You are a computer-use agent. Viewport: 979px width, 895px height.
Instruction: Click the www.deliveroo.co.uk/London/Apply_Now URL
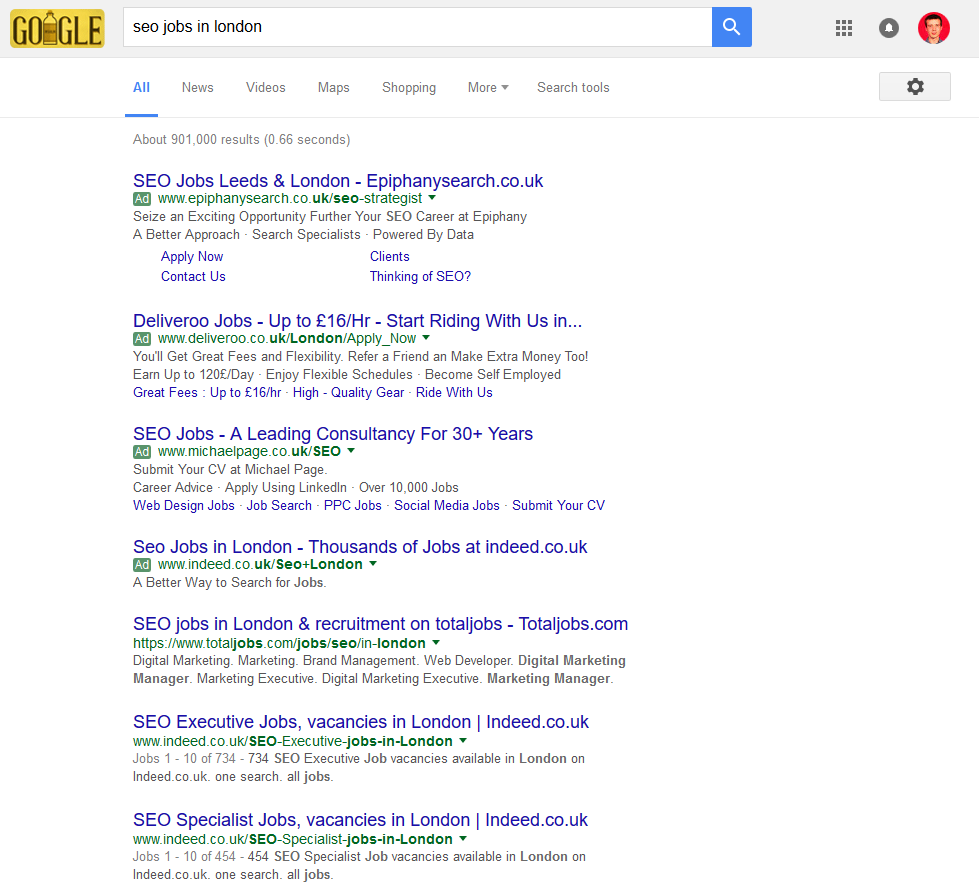(x=287, y=339)
